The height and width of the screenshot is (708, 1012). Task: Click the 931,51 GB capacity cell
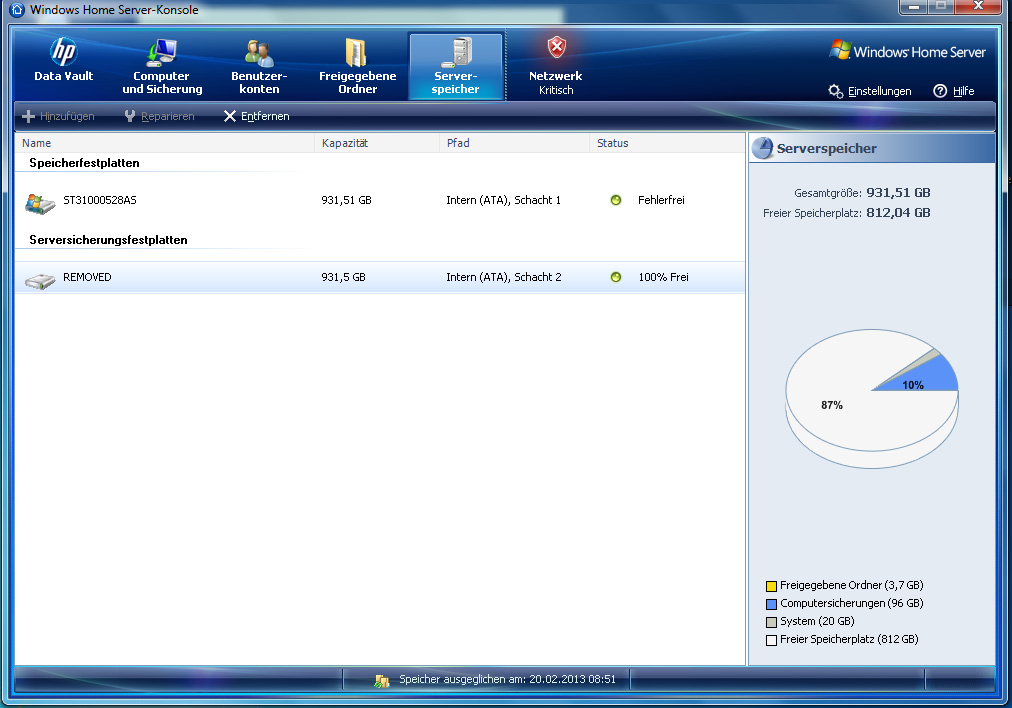pyautogui.click(x=347, y=201)
